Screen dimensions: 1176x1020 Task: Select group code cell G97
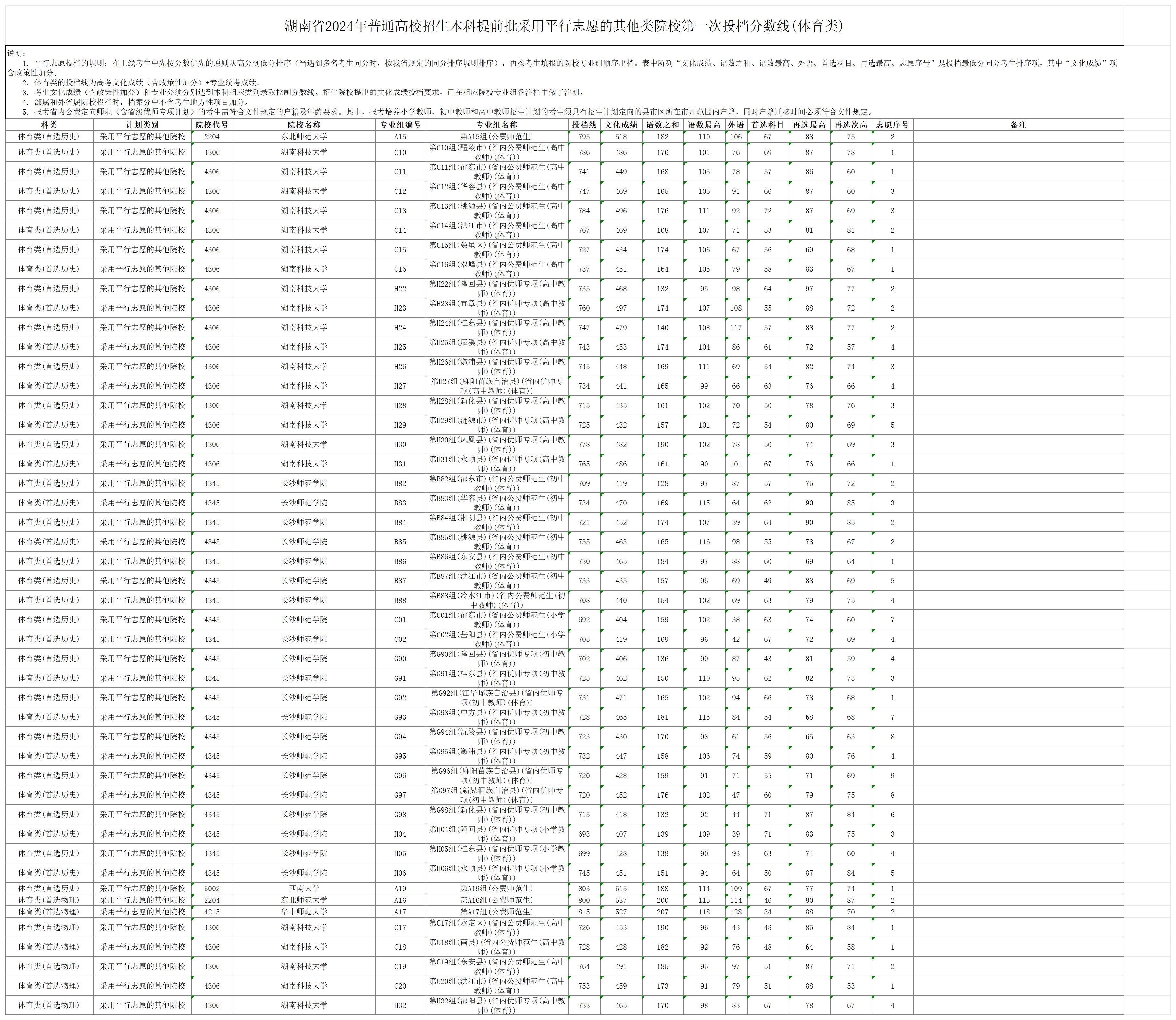(x=400, y=795)
